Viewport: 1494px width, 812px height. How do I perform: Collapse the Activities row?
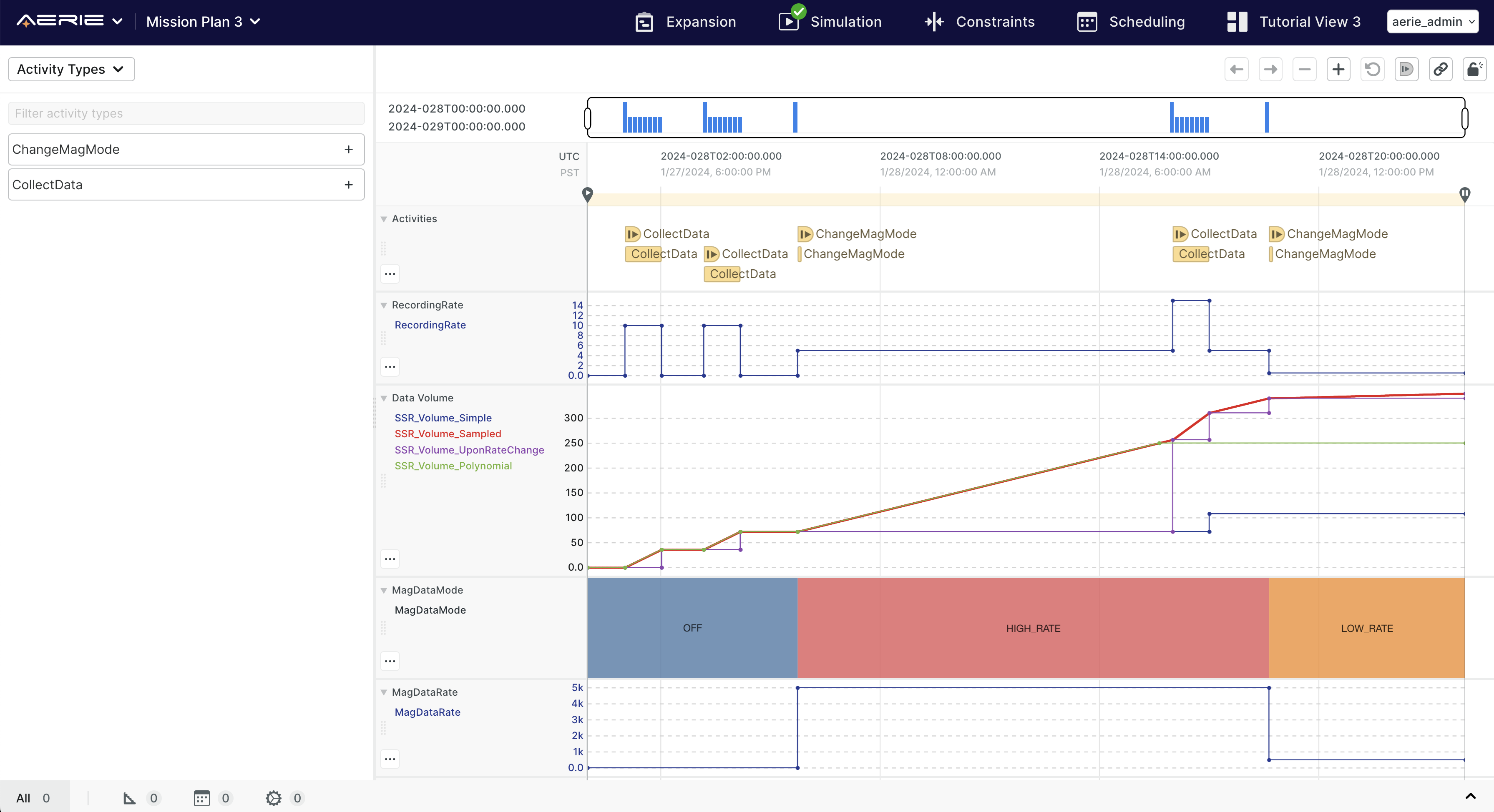pos(384,219)
